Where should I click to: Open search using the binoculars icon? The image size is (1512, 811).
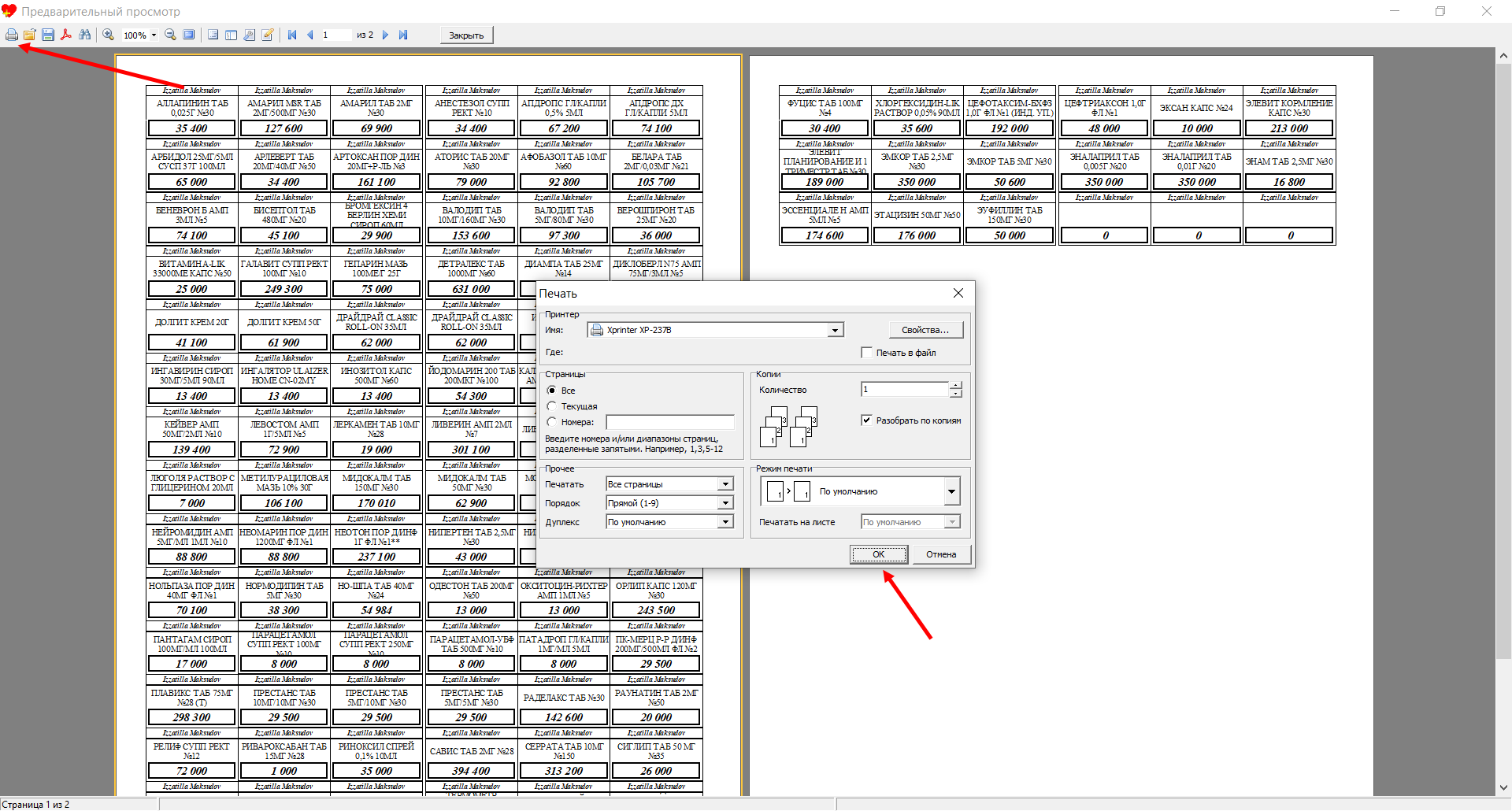(x=85, y=35)
